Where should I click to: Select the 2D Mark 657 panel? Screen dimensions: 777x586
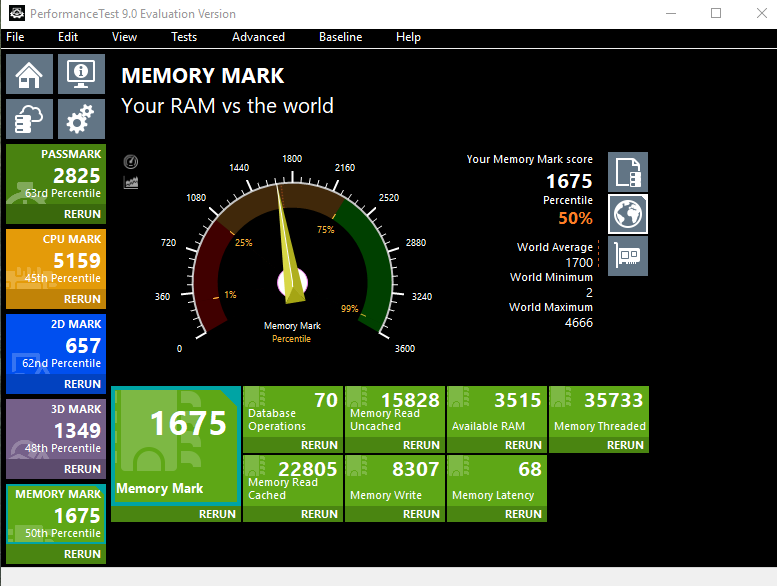tap(56, 344)
